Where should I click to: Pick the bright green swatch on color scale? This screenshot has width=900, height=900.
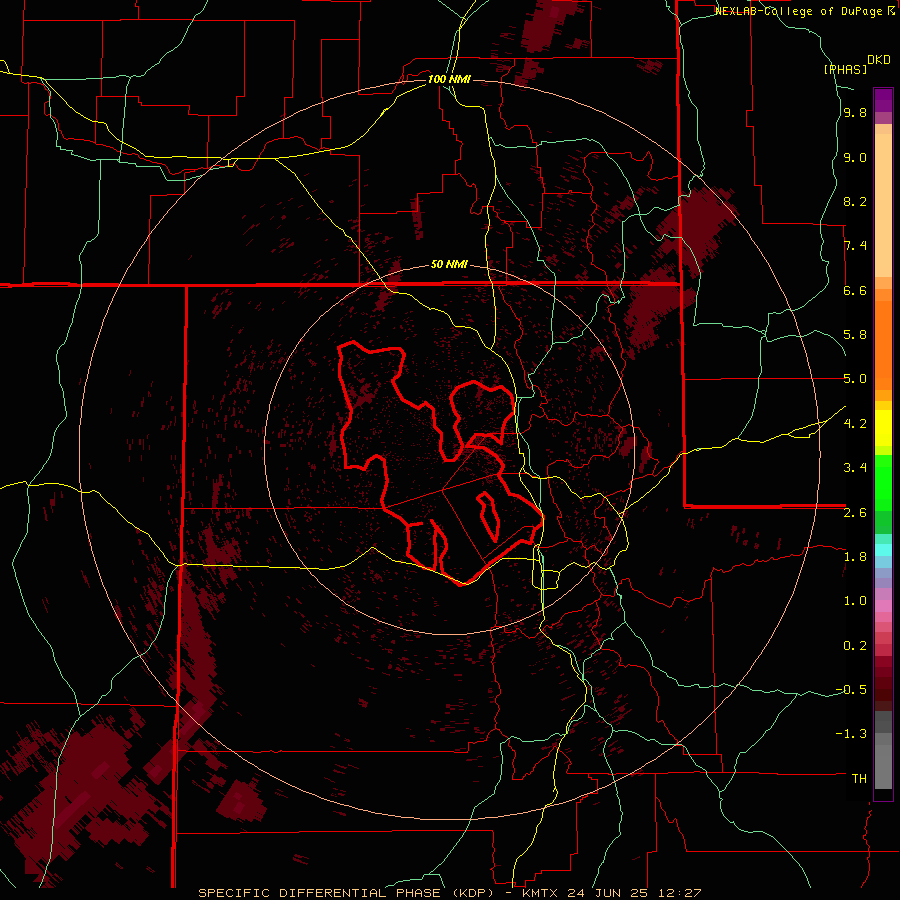[883, 488]
